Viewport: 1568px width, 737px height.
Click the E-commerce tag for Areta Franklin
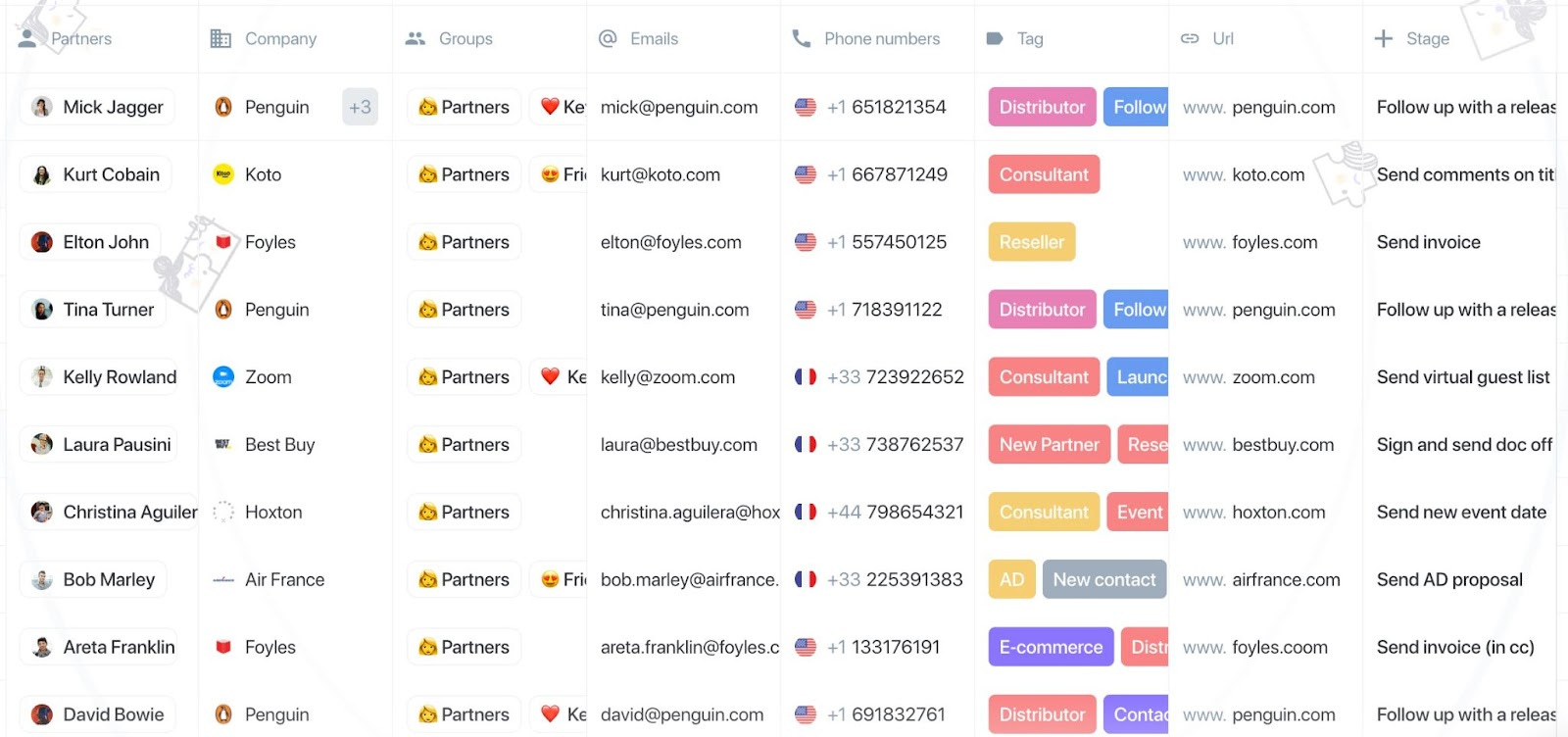pyautogui.click(x=1051, y=647)
